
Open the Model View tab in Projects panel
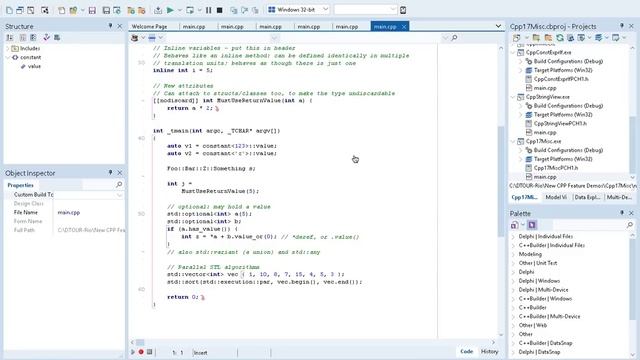pos(556,197)
